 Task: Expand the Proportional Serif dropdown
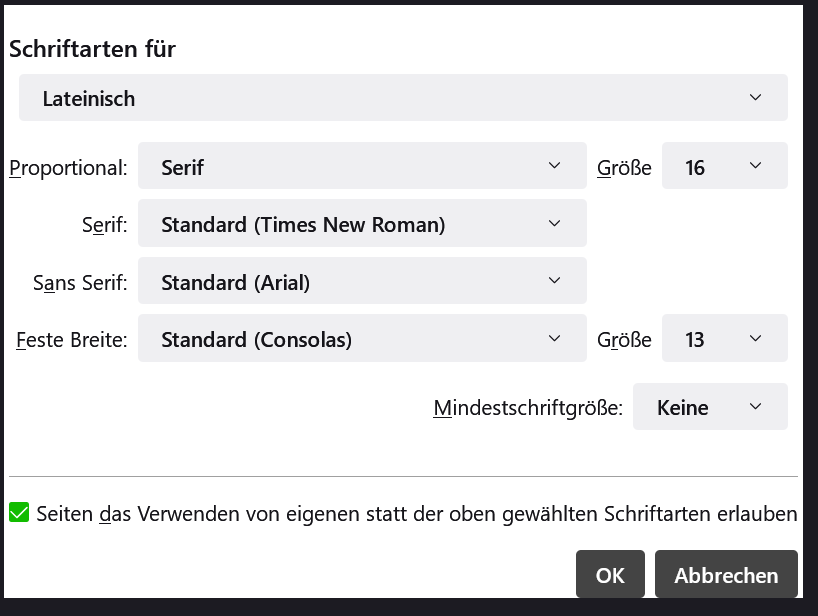click(x=361, y=166)
